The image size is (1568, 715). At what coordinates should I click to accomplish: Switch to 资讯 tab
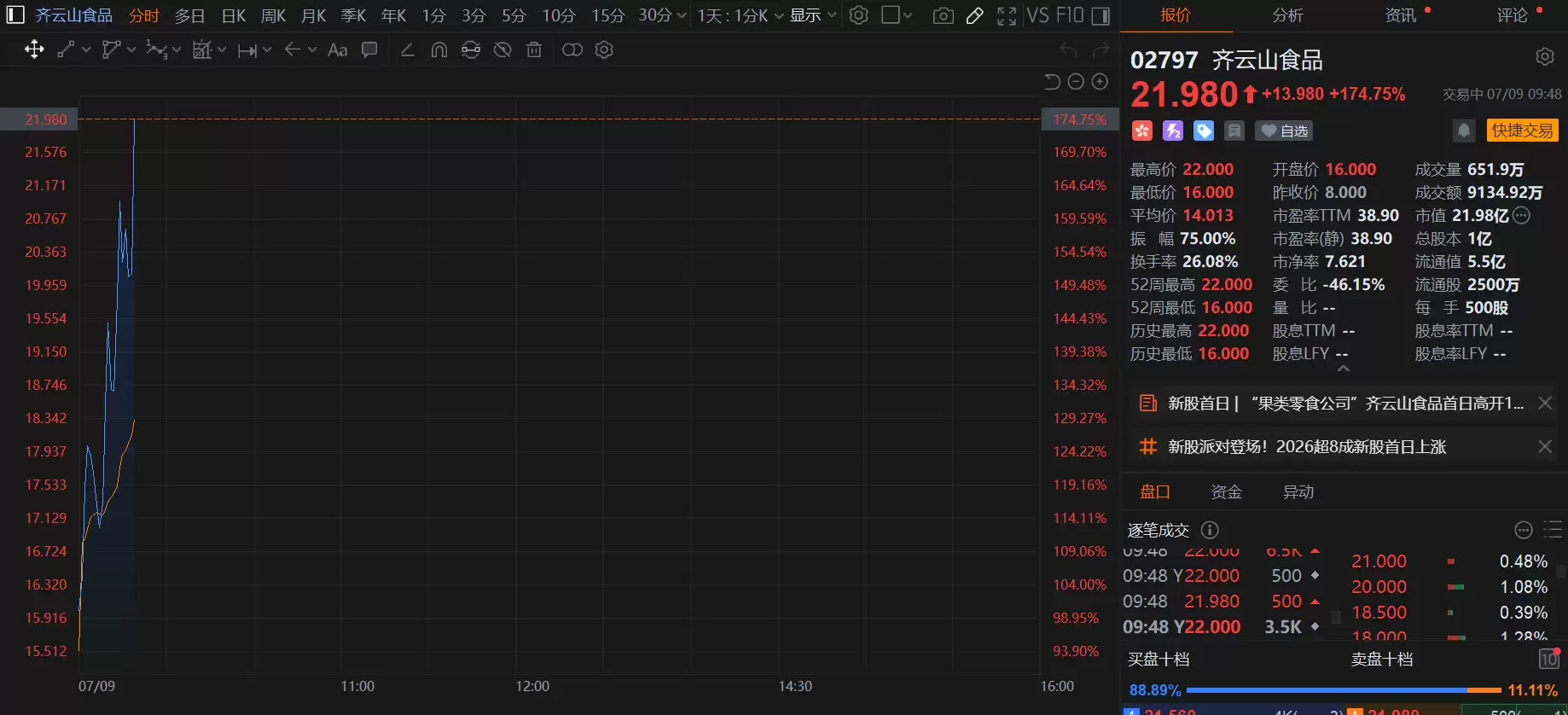click(1401, 15)
